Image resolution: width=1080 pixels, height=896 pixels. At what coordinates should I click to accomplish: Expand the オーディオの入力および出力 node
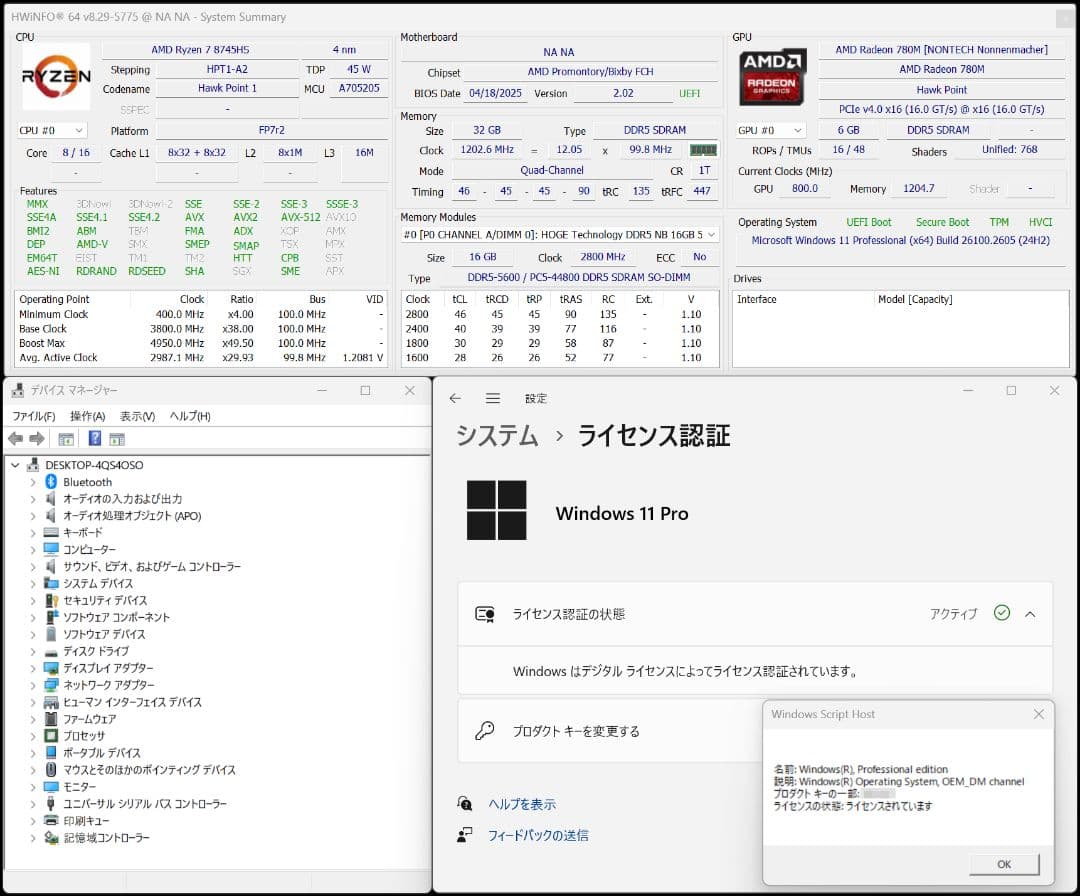point(32,499)
